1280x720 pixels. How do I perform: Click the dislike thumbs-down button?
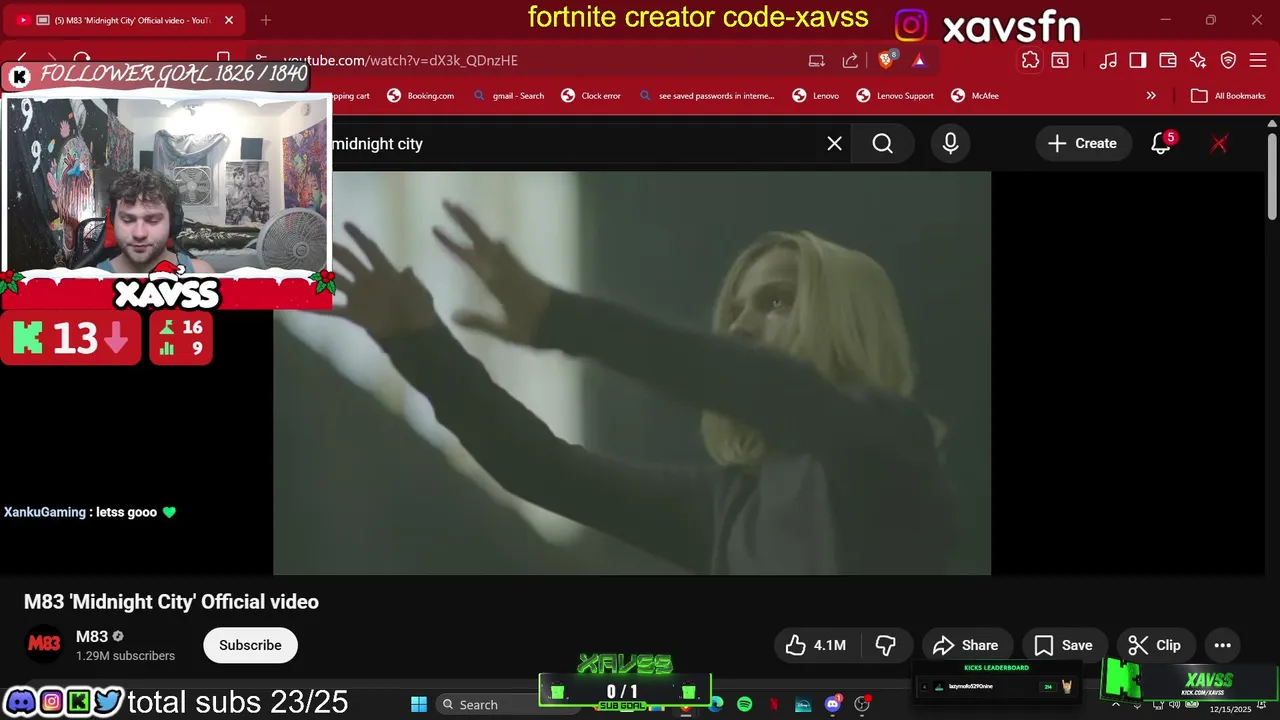pos(885,645)
